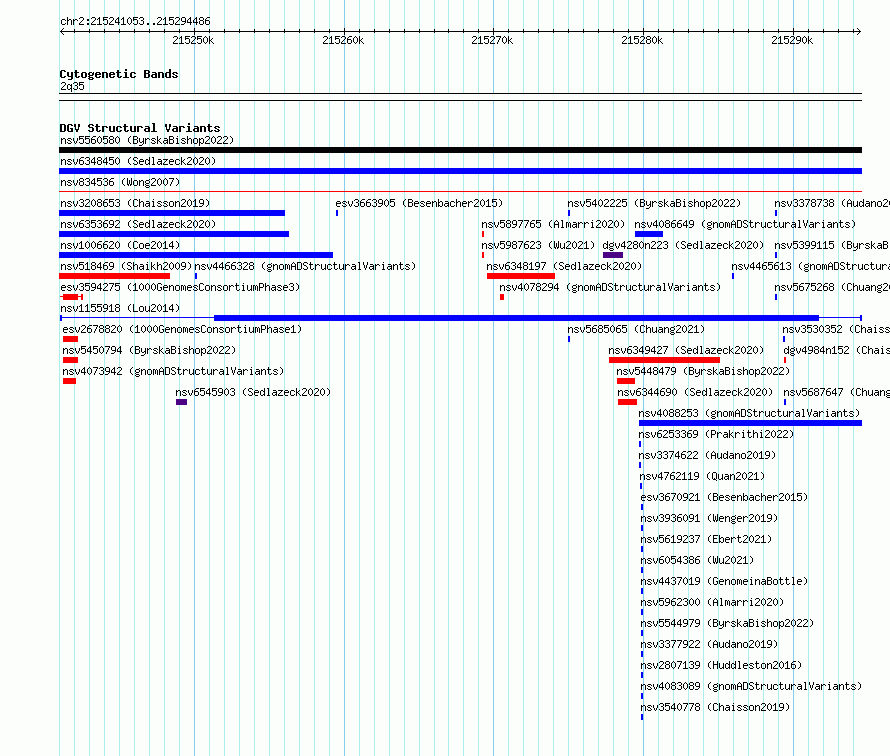This screenshot has width=890, height=756.
Task: Open nsv4073942 (gnomADStructuralVariants) label
Action: (x=173, y=371)
